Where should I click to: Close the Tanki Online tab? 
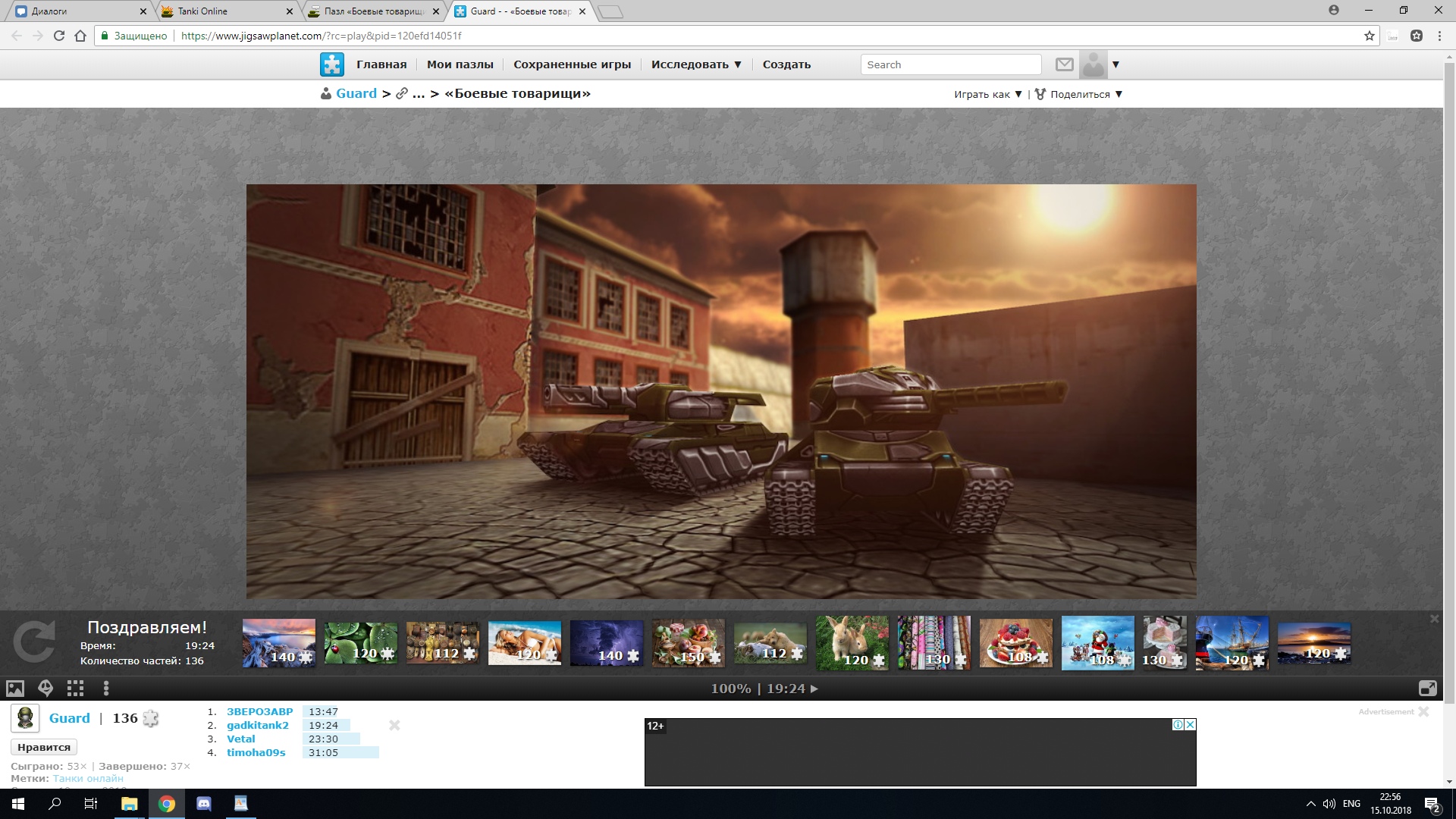click(289, 11)
